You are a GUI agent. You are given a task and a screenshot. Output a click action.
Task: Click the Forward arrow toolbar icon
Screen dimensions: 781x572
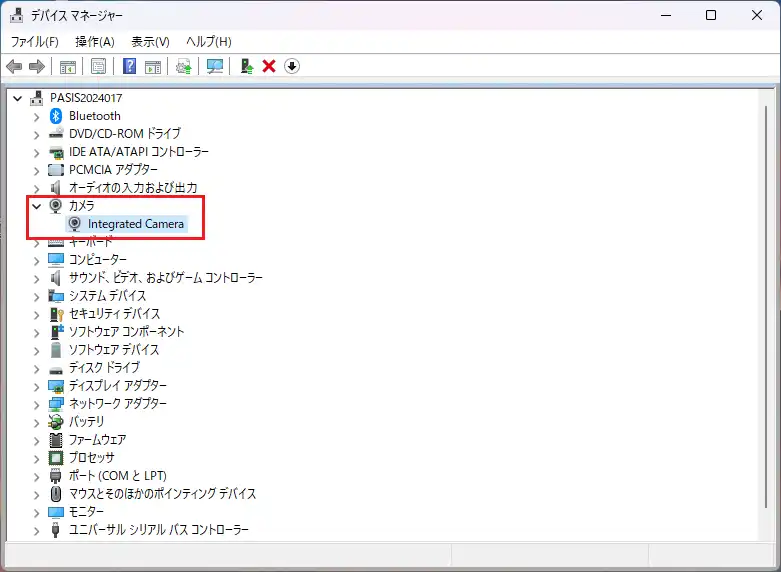(x=37, y=66)
